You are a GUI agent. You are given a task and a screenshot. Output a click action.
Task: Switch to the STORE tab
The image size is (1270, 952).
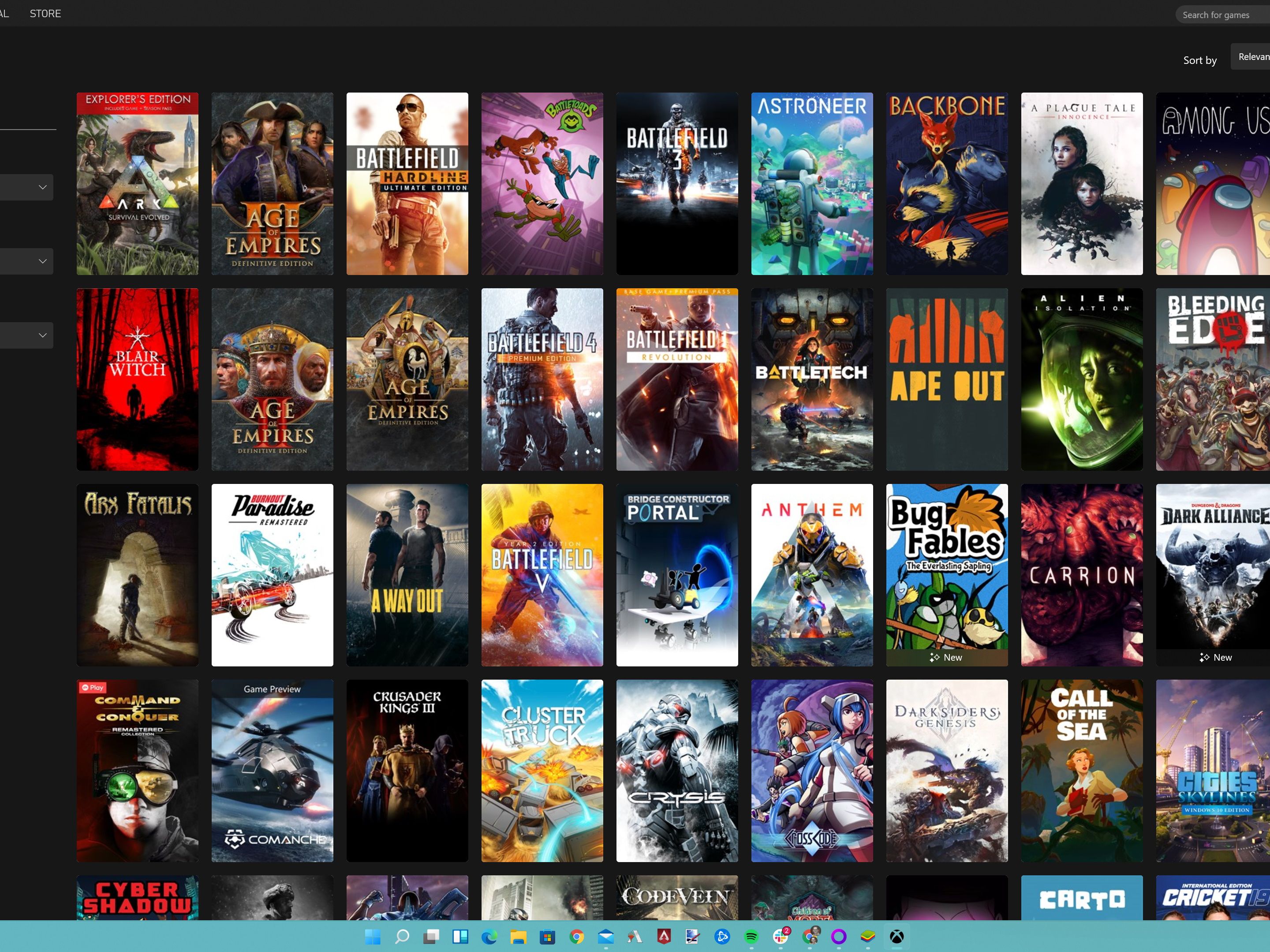pos(45,14)
